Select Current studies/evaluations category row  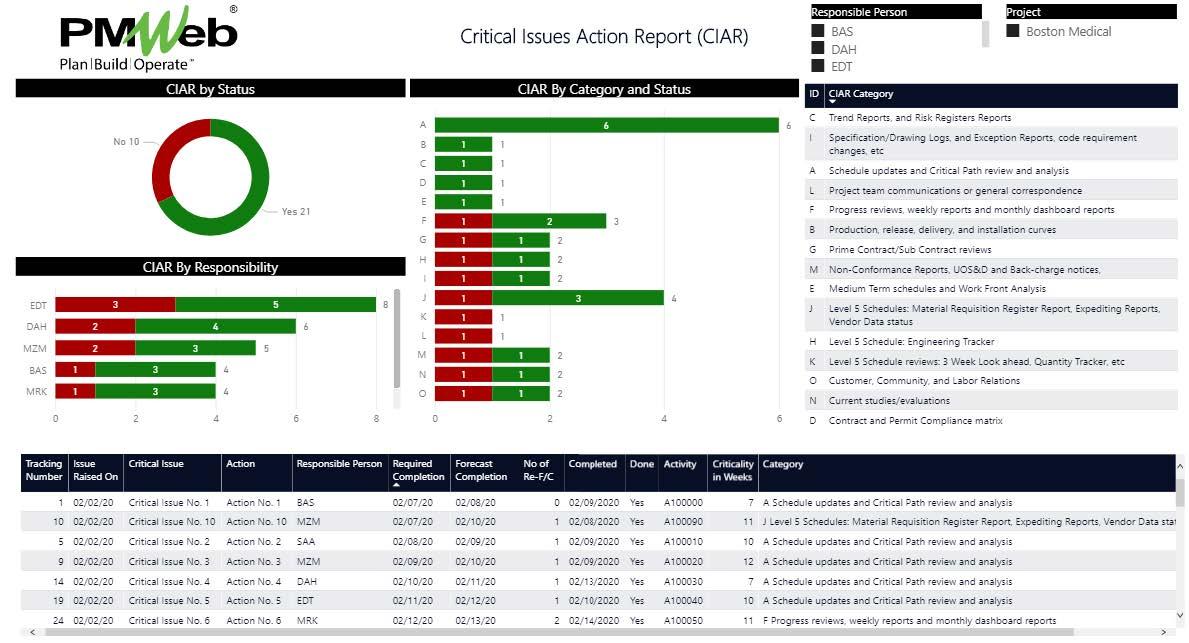[x=888, y=401]
